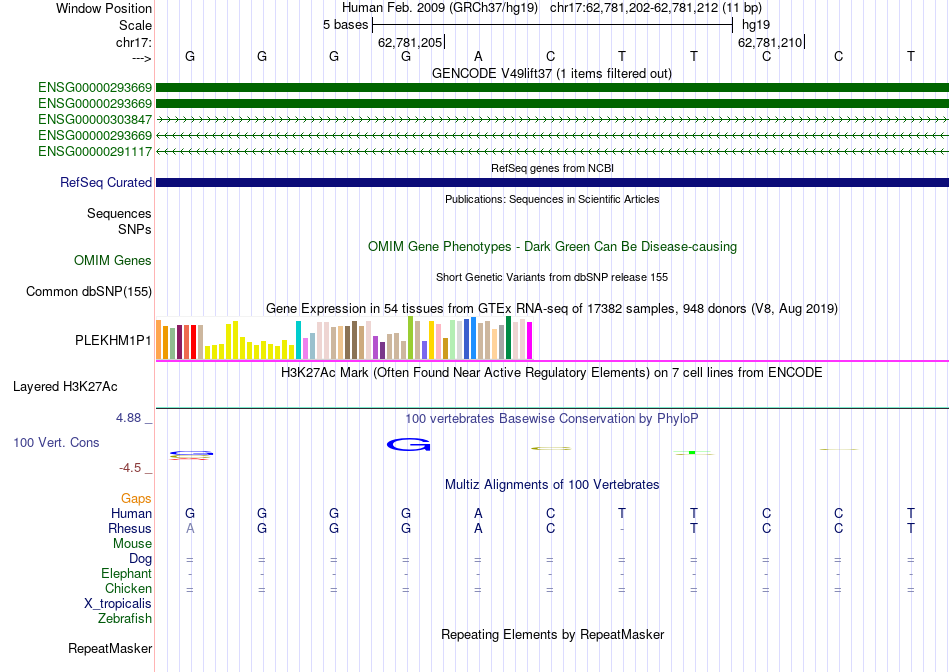Screen dimensions: 950x672
Task: Open 'Publications: Sequences in Scientific Articles' title
Action: [552, 199]
